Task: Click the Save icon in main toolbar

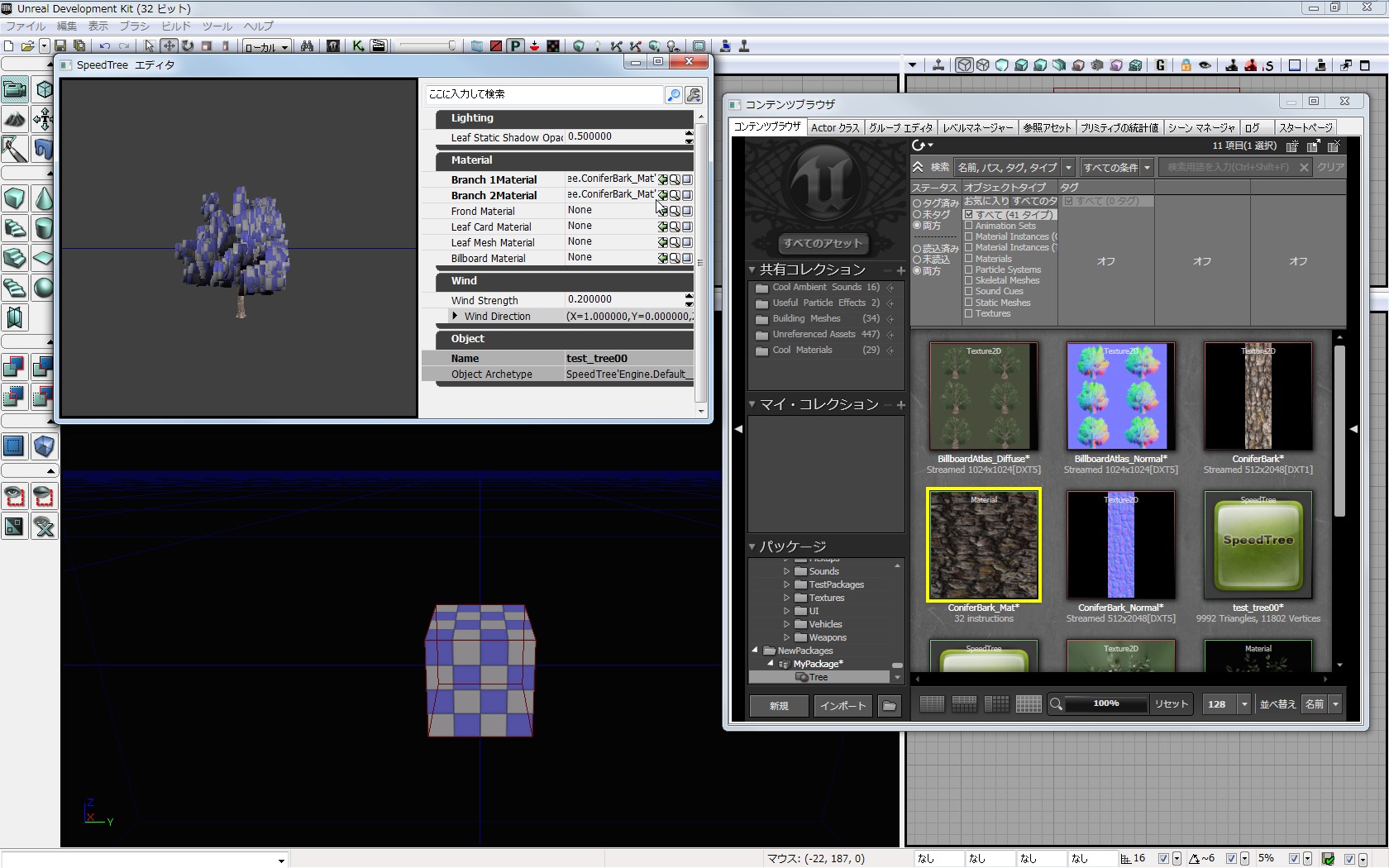Action: pyautogui.click(x=60, y=46)
